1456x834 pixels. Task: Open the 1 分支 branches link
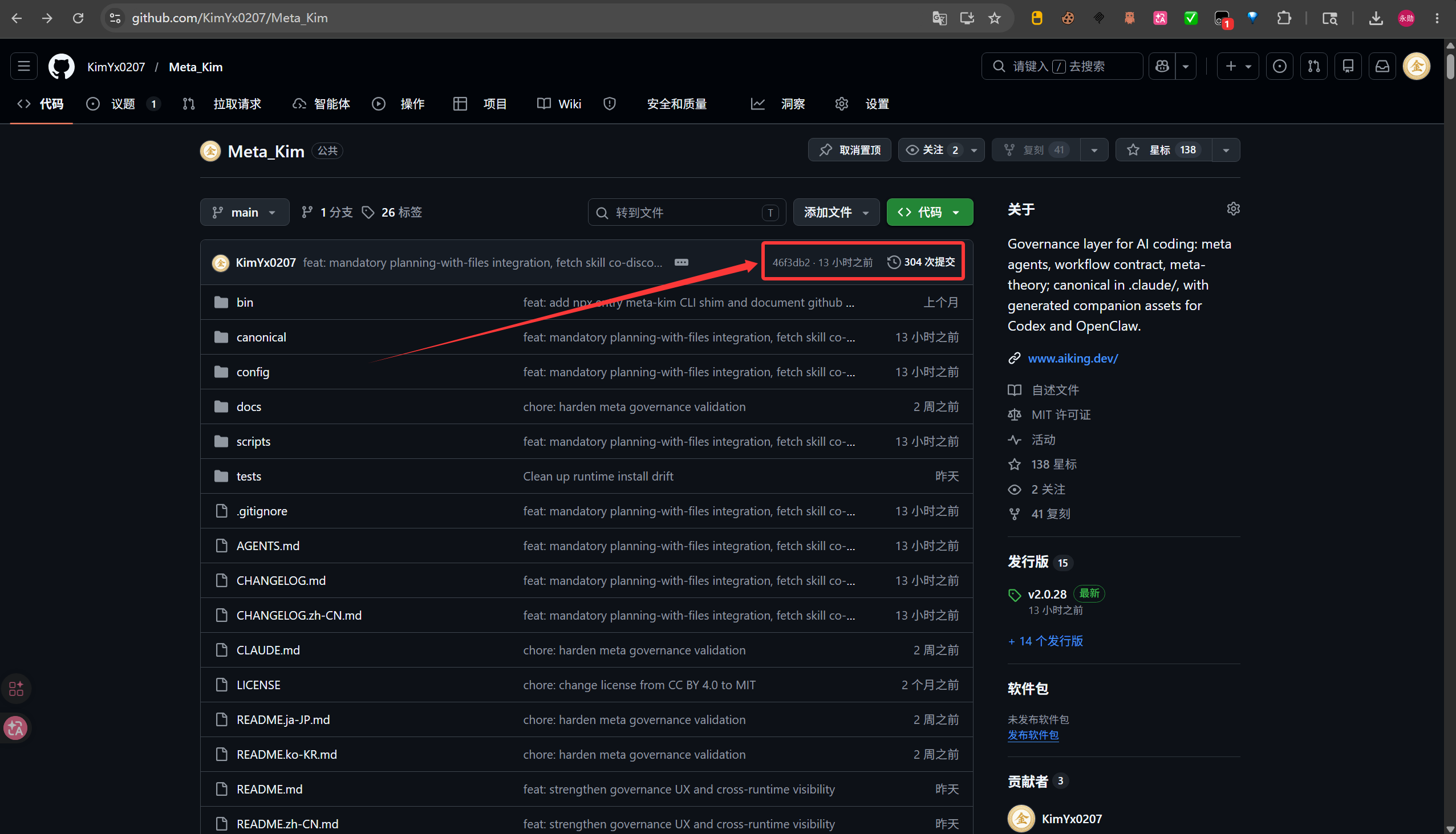coord(327,213)
